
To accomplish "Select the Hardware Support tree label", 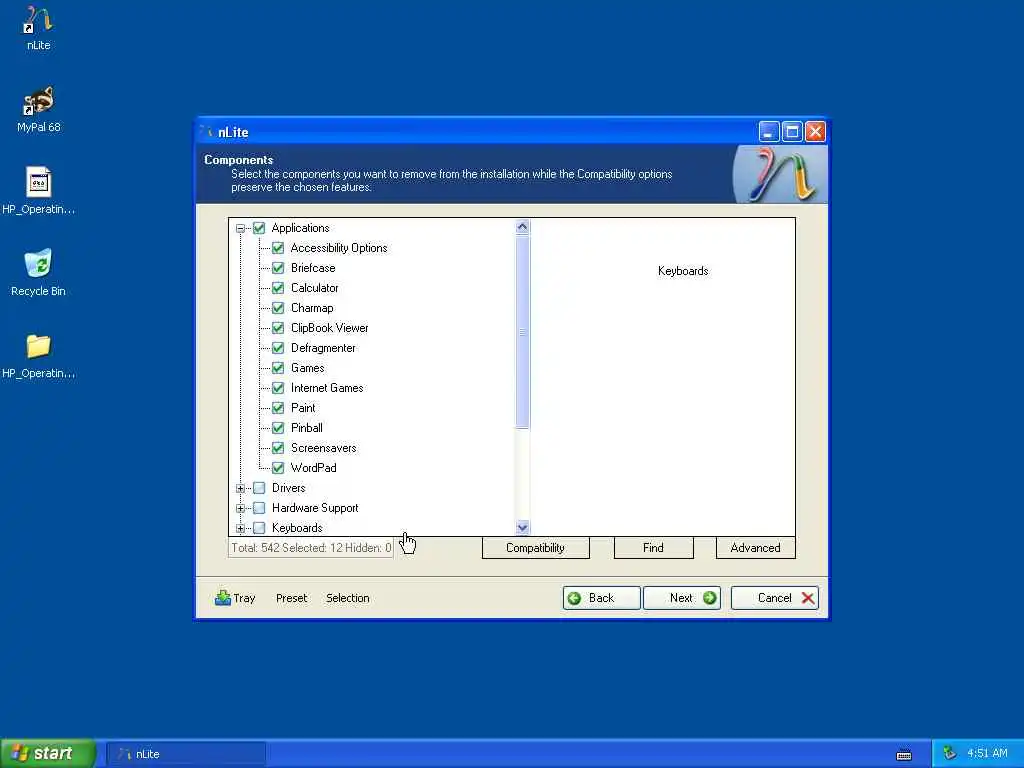I will click(315, 508).
